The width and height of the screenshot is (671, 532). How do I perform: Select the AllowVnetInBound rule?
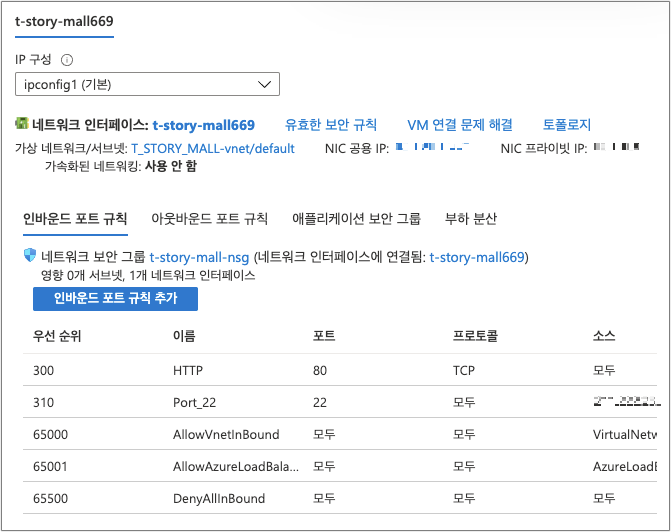pos(226,434)
